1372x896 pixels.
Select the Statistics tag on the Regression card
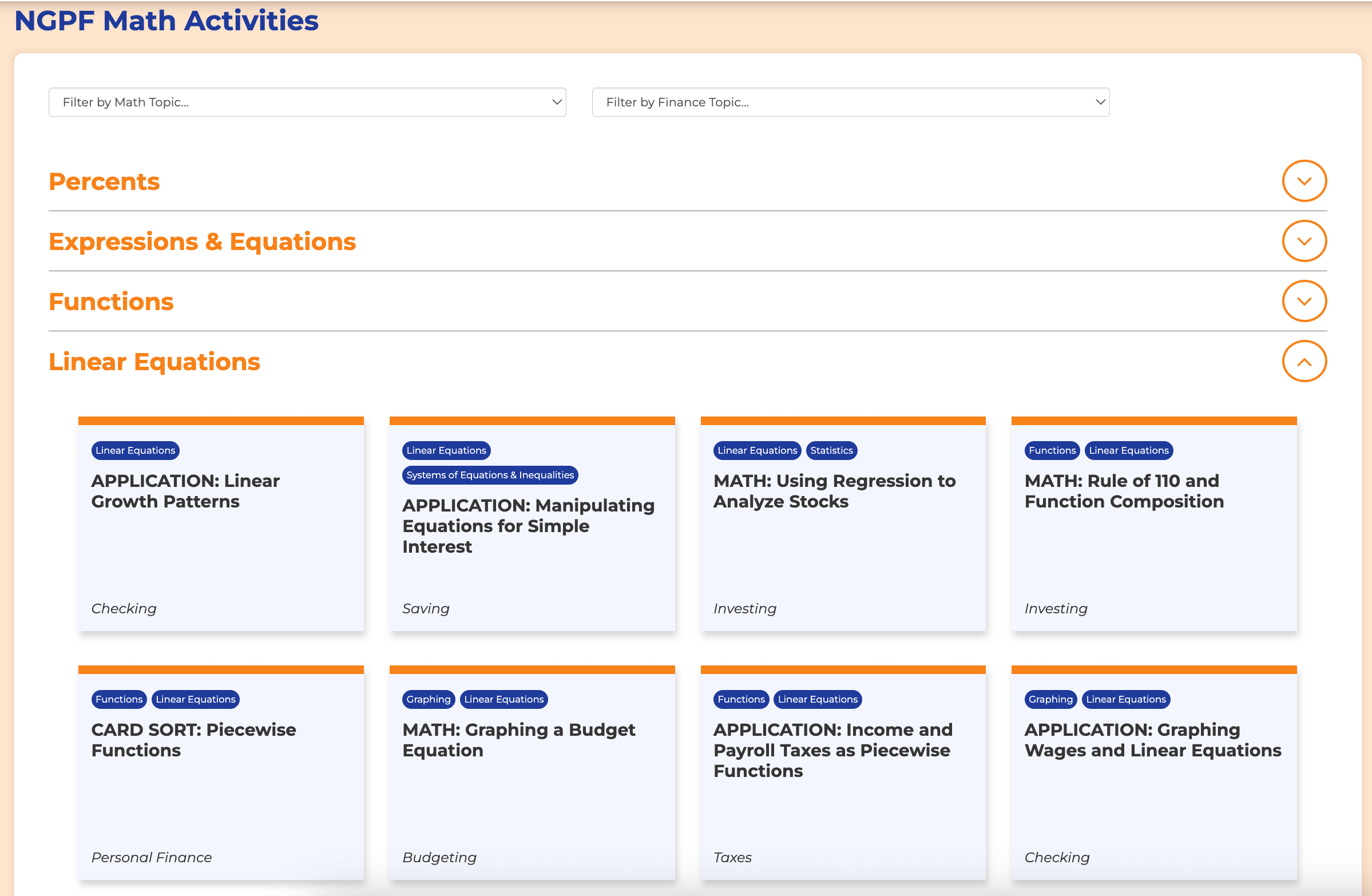831,450
